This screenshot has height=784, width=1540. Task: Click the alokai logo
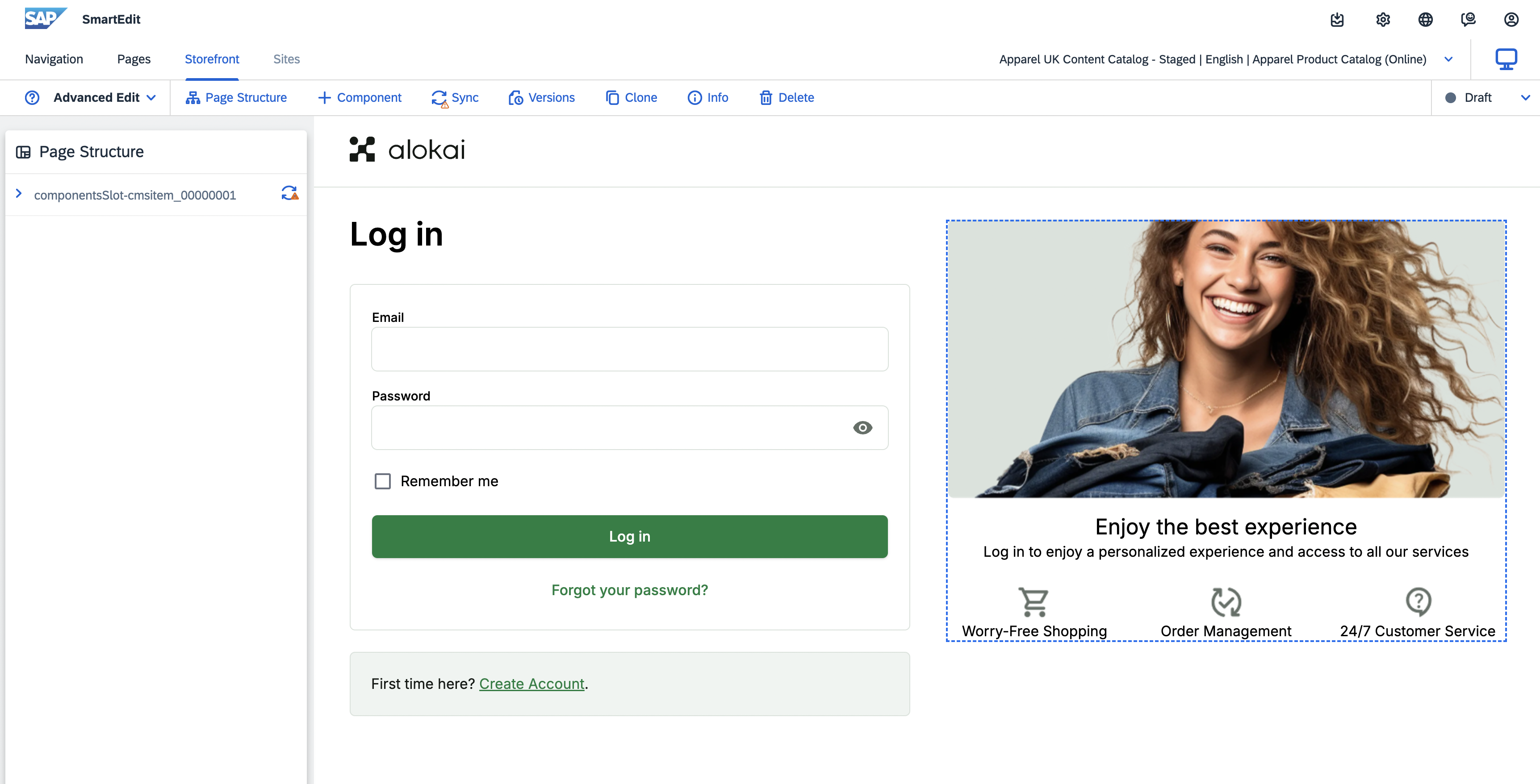pyautogui.click(x=407, y=150)
